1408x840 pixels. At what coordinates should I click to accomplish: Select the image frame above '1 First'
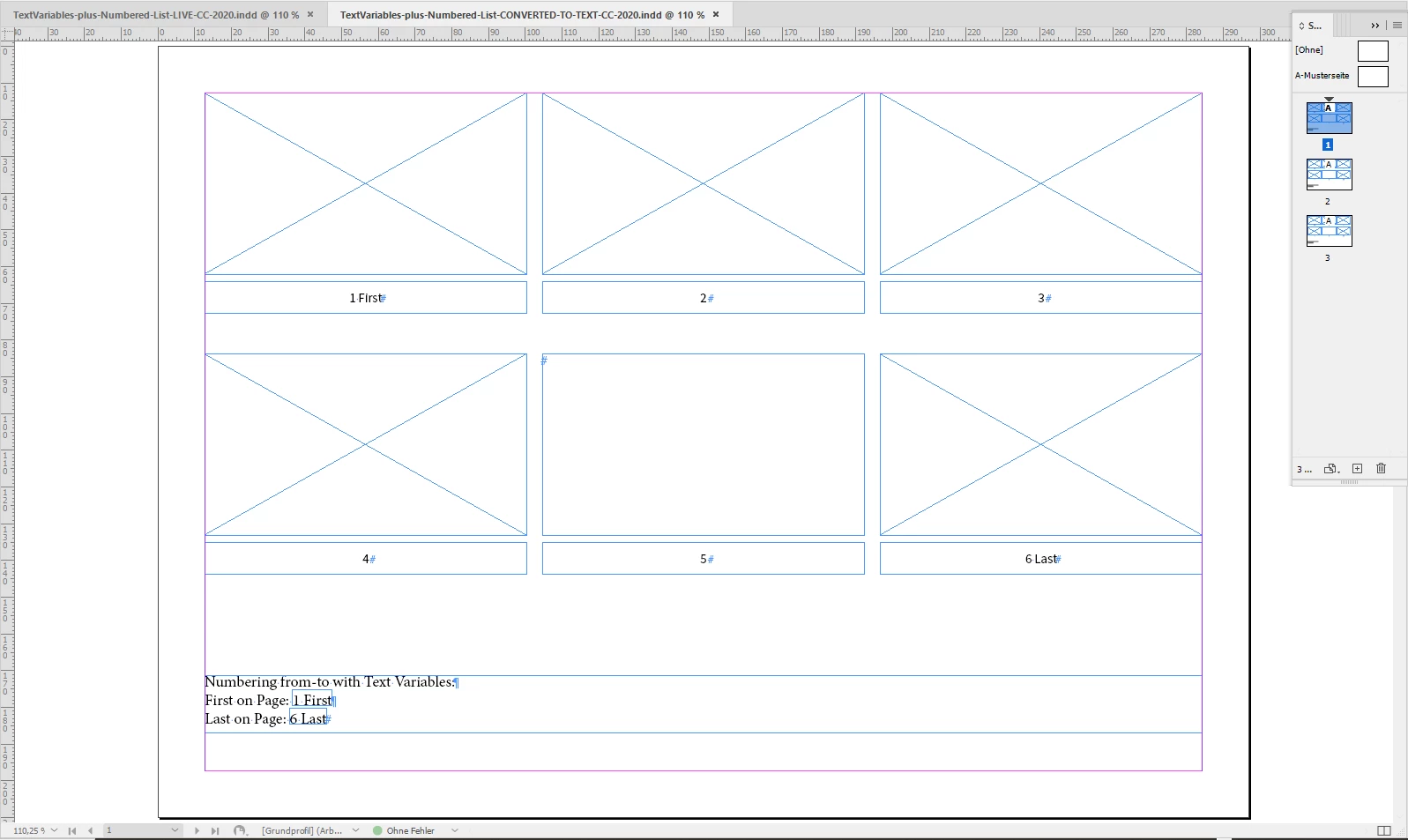click(x=366, y=184)
